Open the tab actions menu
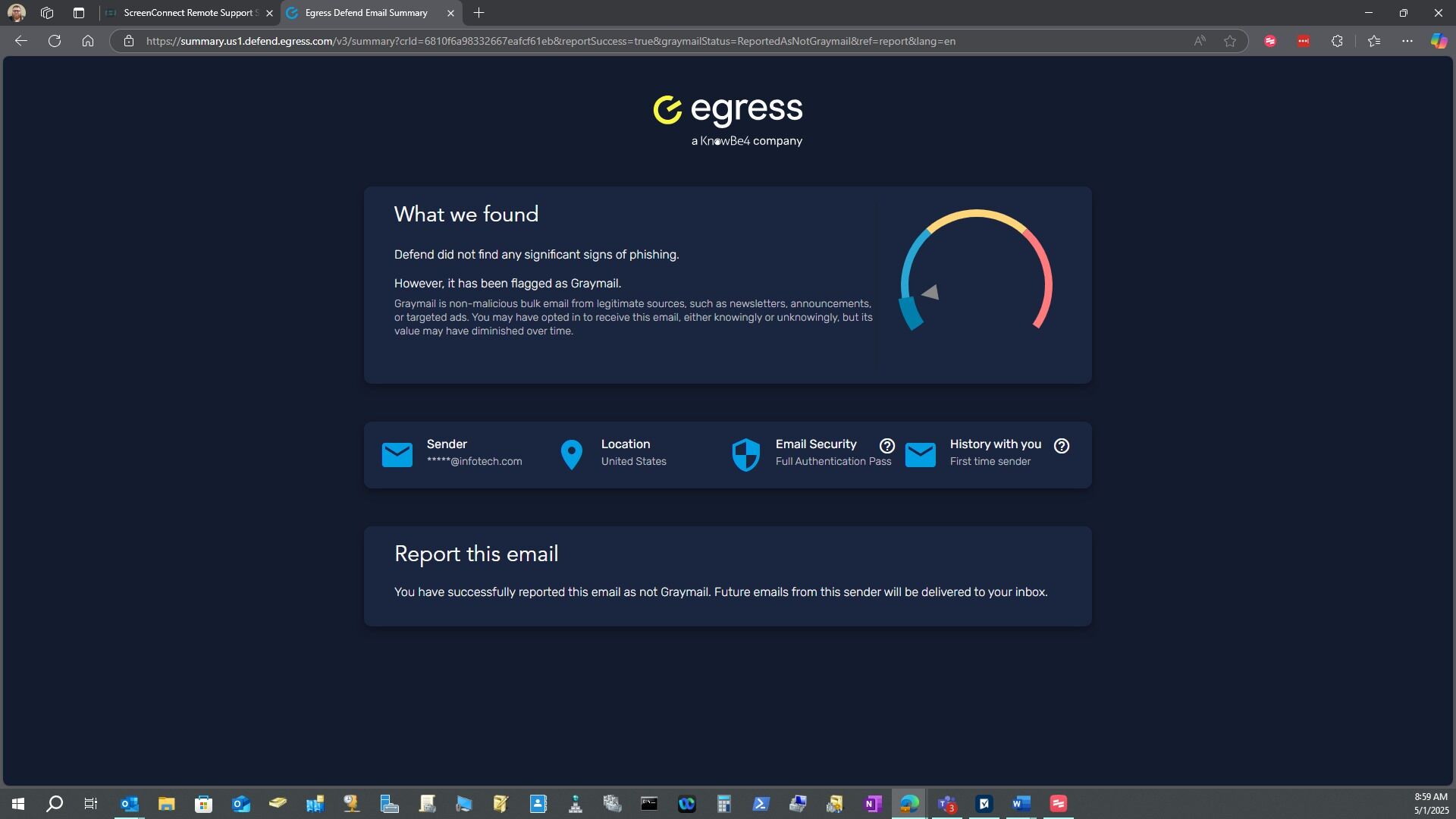This screenshot has width=1456, height=819. (79, 13)
